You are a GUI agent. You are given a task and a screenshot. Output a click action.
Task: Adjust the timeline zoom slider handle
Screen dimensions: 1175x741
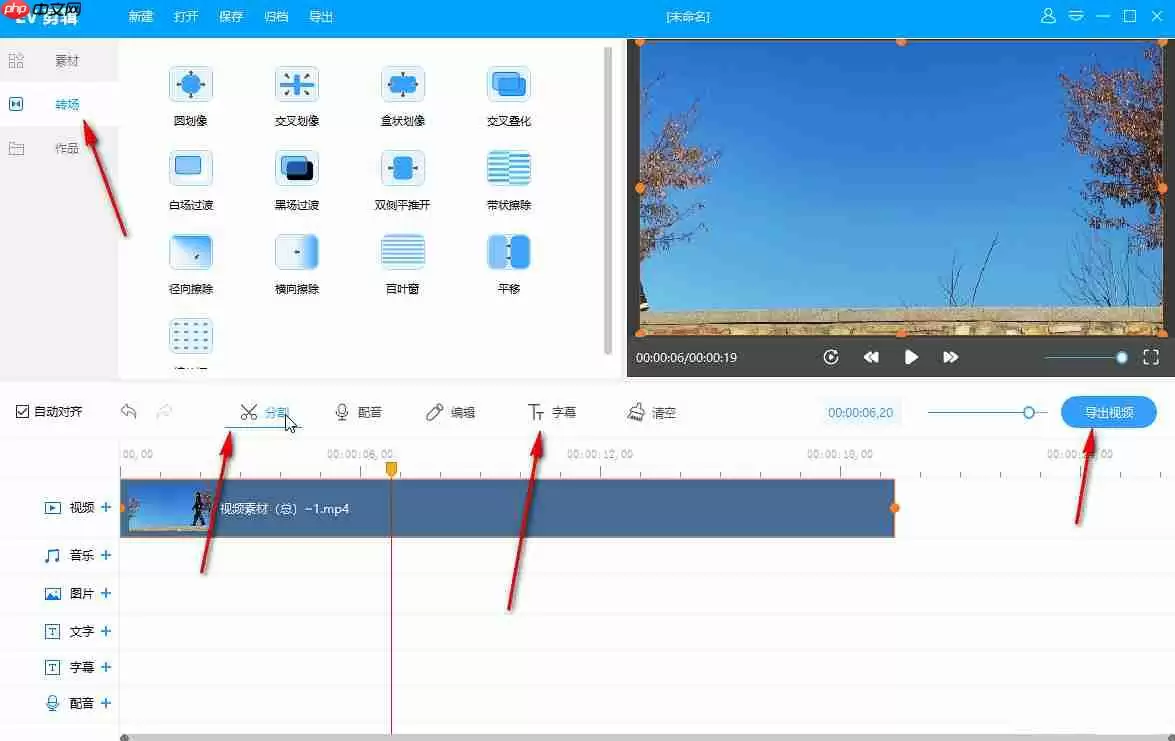(x=1028, y=412)
